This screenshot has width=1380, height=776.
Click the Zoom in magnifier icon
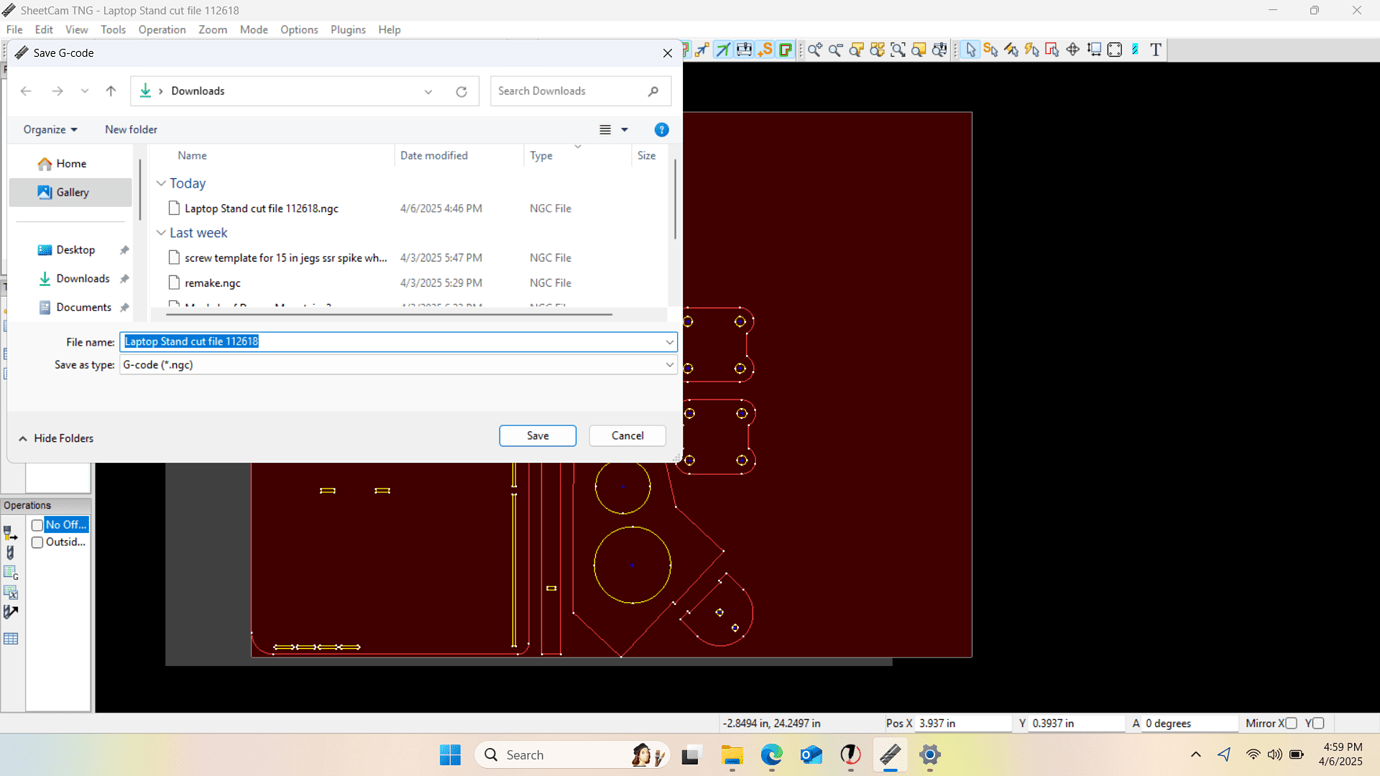[x=815, y=50]
